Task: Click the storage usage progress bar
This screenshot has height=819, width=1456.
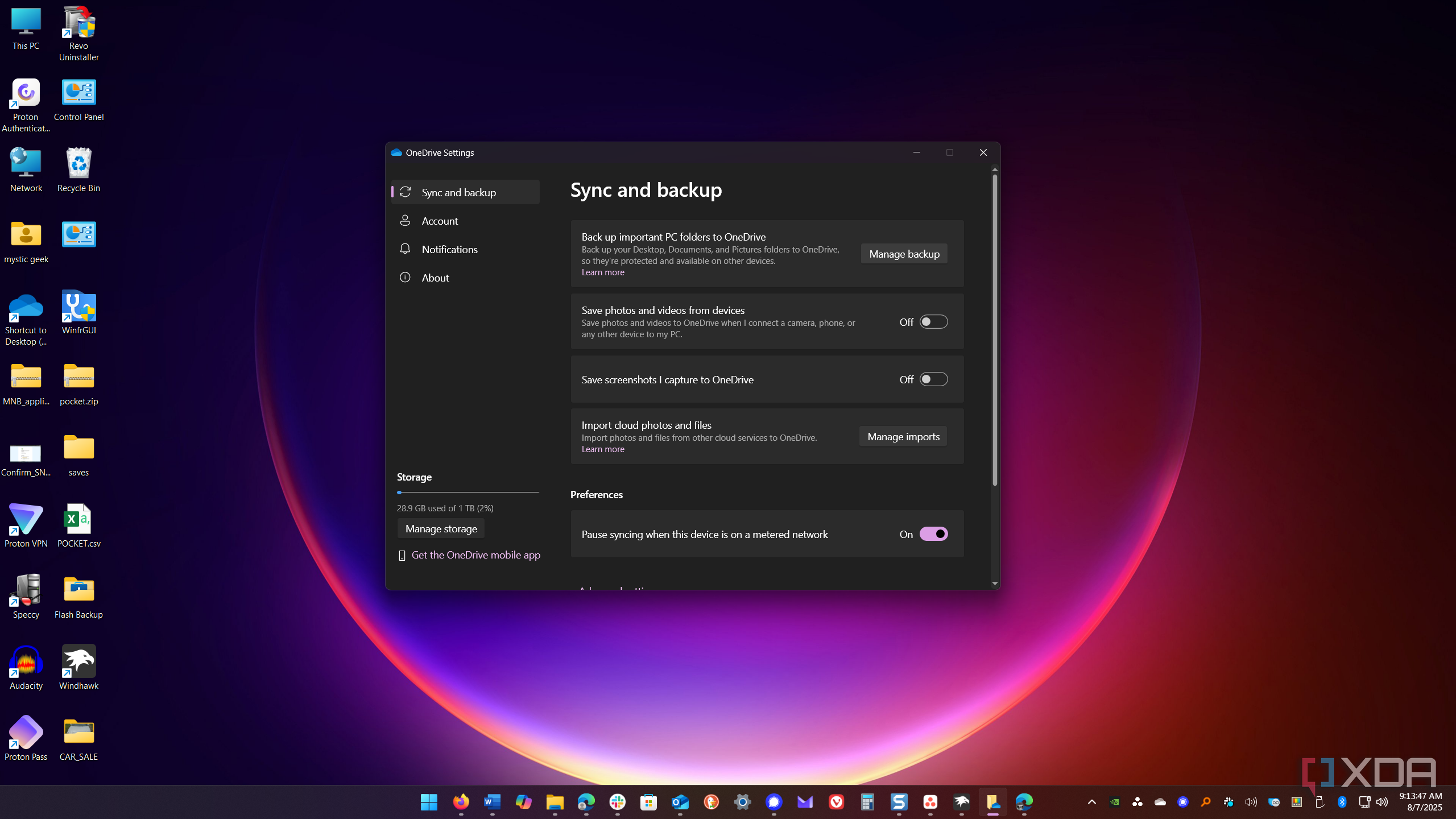Action: click(x=468, y=493)
